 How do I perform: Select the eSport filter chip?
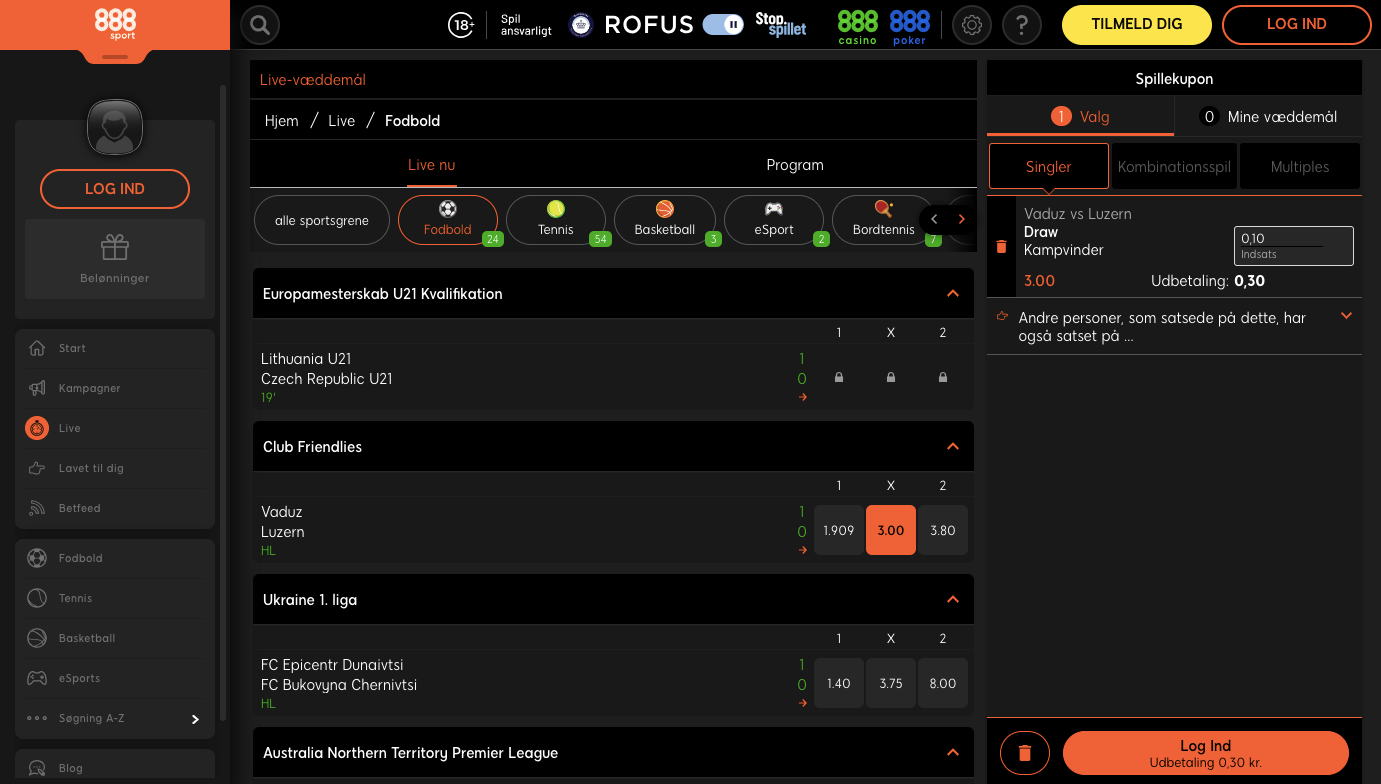point(774,221)
